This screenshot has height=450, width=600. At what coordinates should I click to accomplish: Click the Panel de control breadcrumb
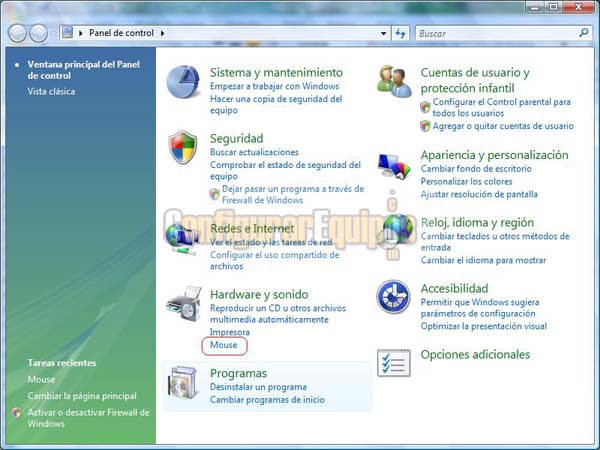pos(121,33)
